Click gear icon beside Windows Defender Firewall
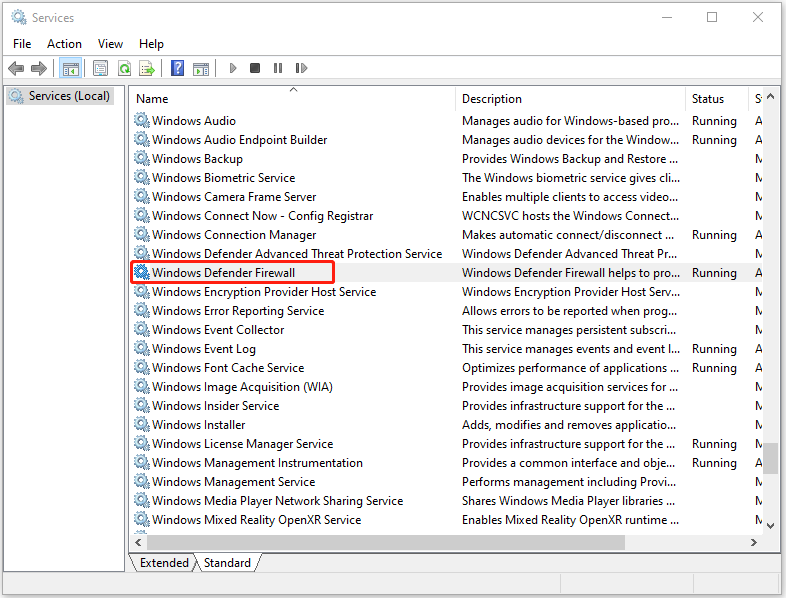Viewport: 786px width, 598px height. pyautogui.click(x=142, y=272)
